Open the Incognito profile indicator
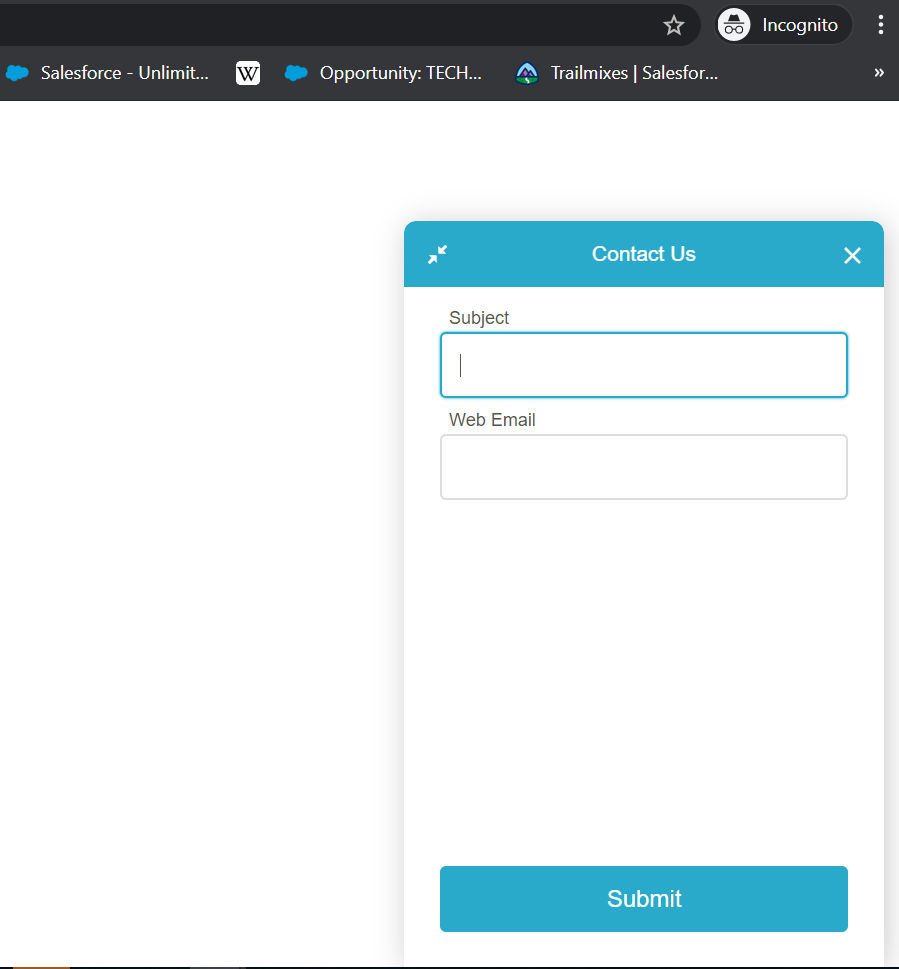The image size is (899, 969). coord(783,25)
